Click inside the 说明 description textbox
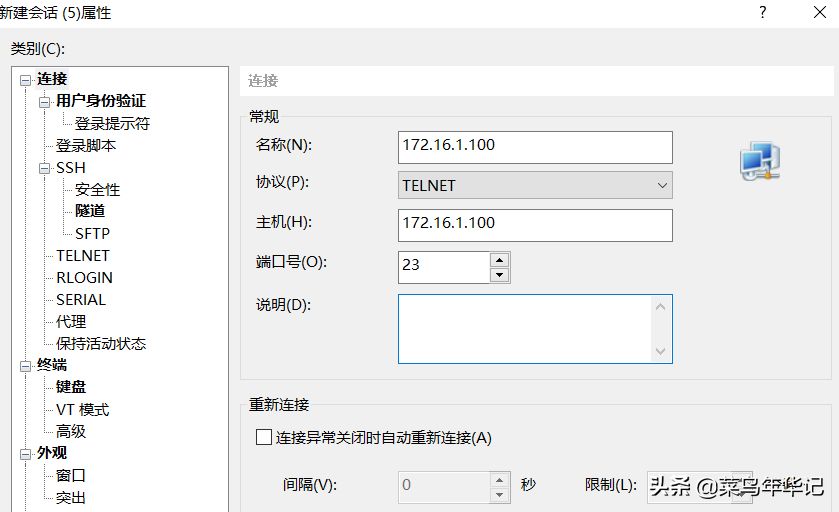 point(525,328)
